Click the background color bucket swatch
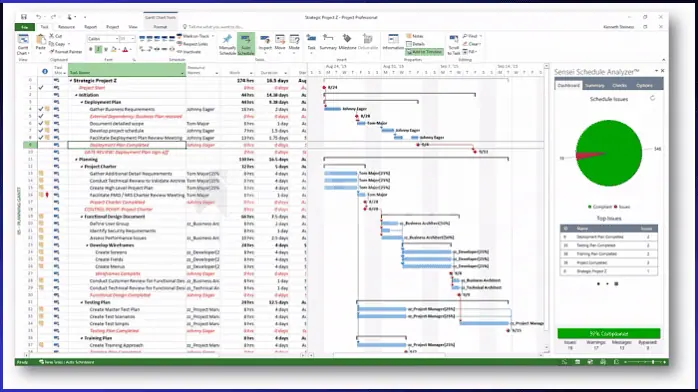 [114, 49]
